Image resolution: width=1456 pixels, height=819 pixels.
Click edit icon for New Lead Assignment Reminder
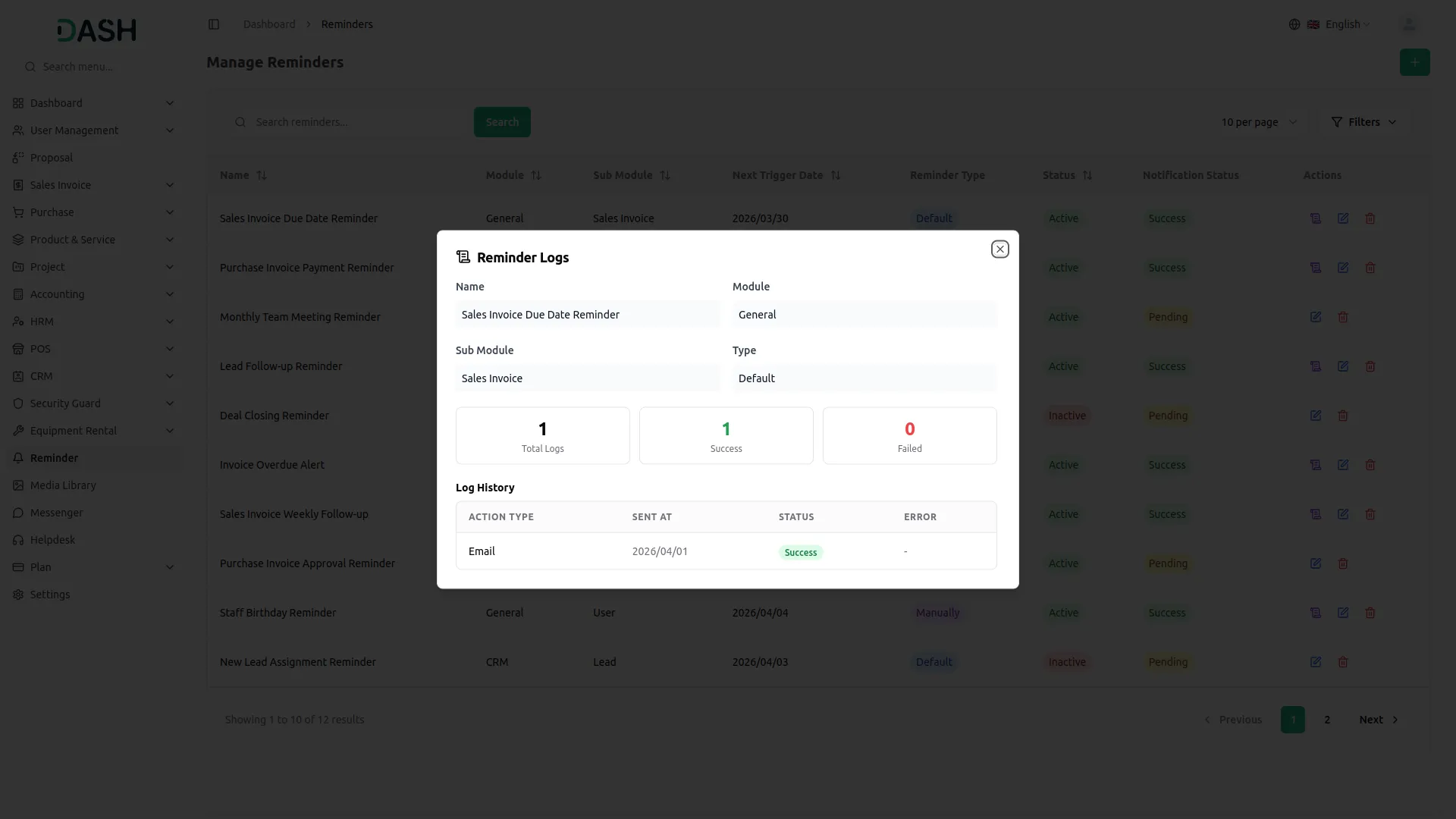[1316, 661]
